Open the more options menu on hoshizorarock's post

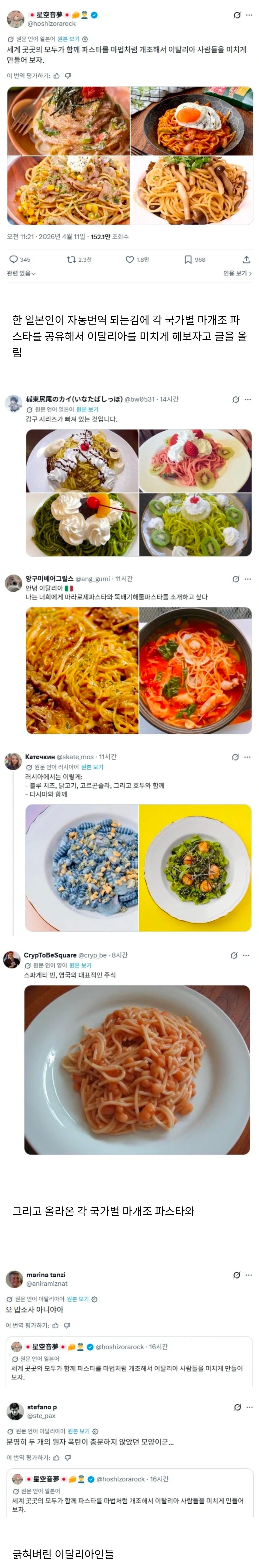tap(249, 15)
